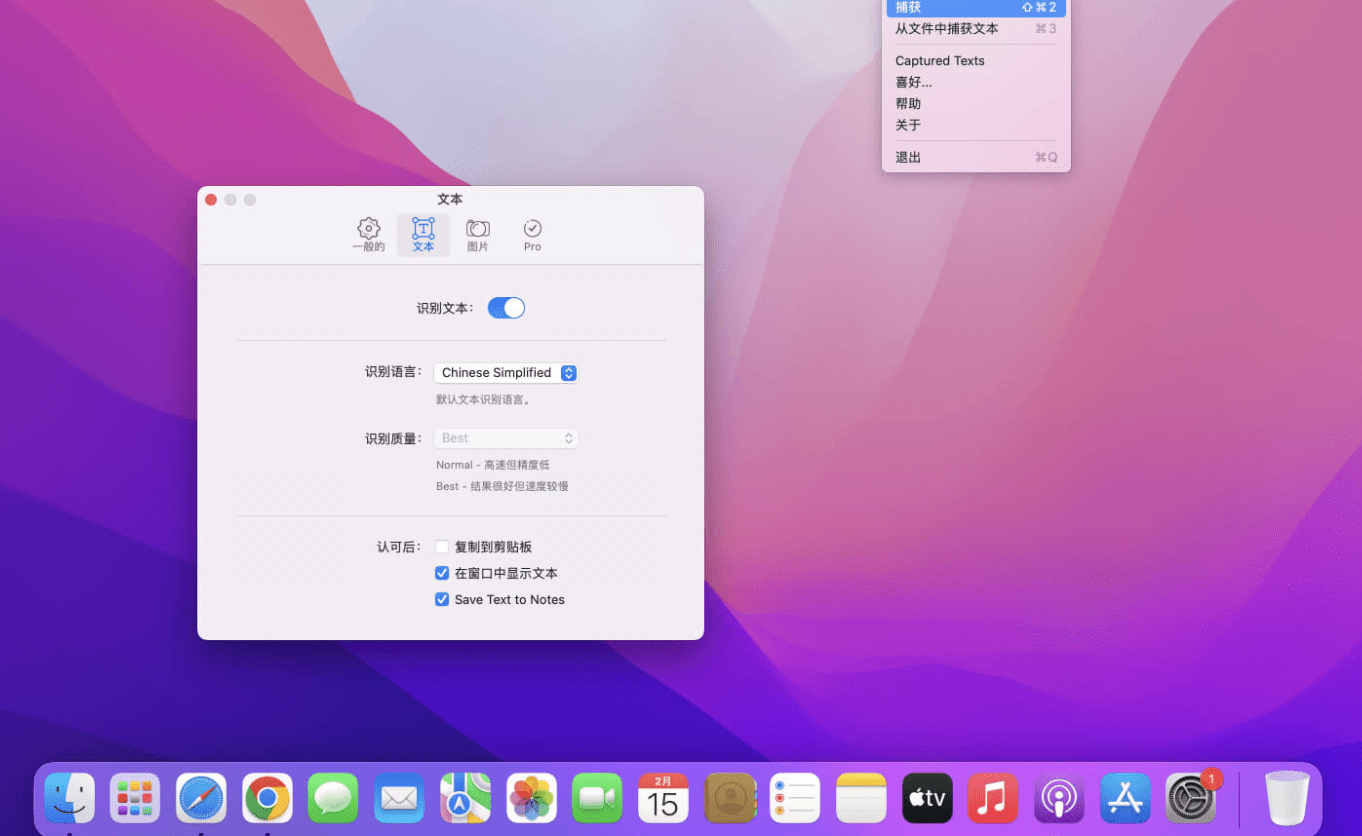Open the Pro tab in preferences

tap(532, 235)
